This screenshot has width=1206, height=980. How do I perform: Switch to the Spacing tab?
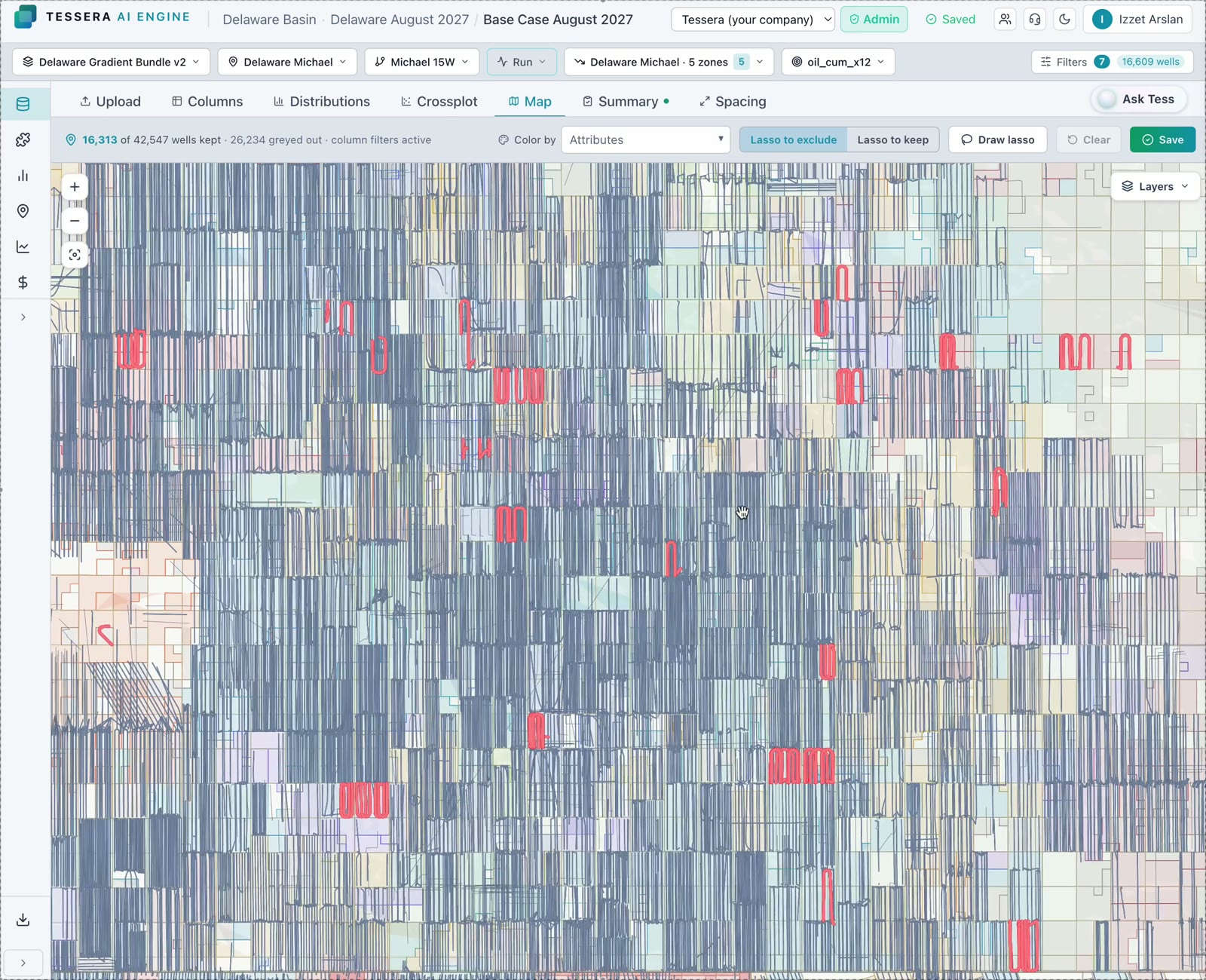point(733,101)
